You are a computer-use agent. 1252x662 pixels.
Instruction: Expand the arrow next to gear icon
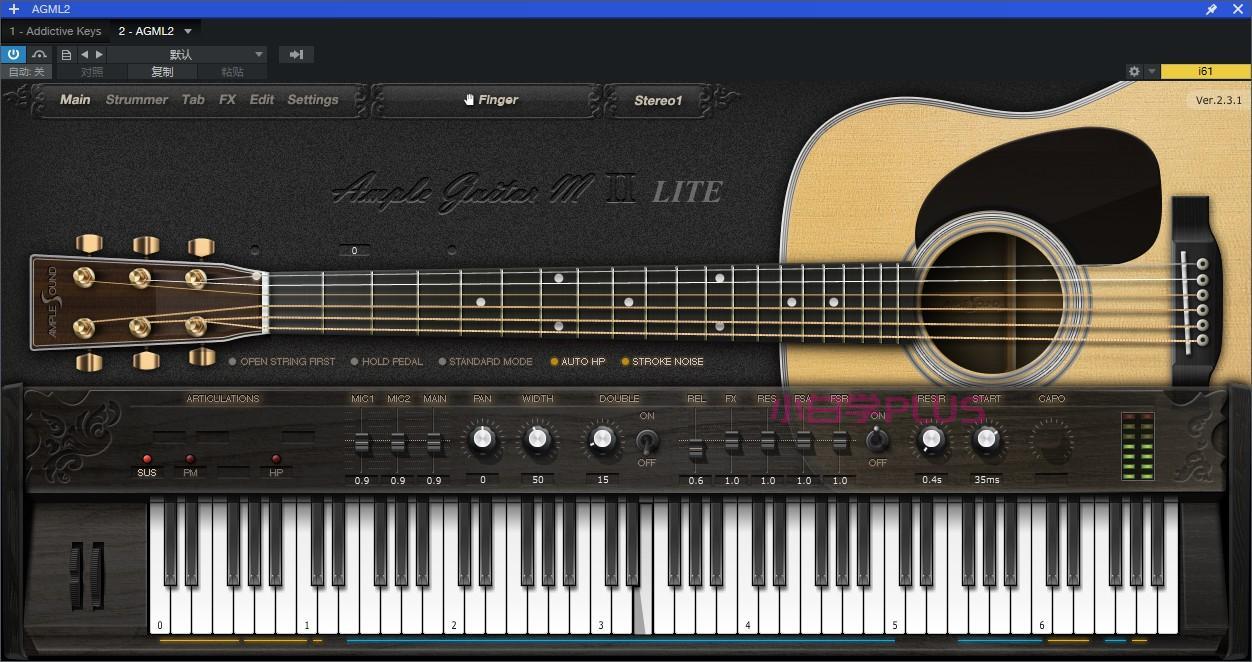pyautogui.click(x=1152, y=72)
